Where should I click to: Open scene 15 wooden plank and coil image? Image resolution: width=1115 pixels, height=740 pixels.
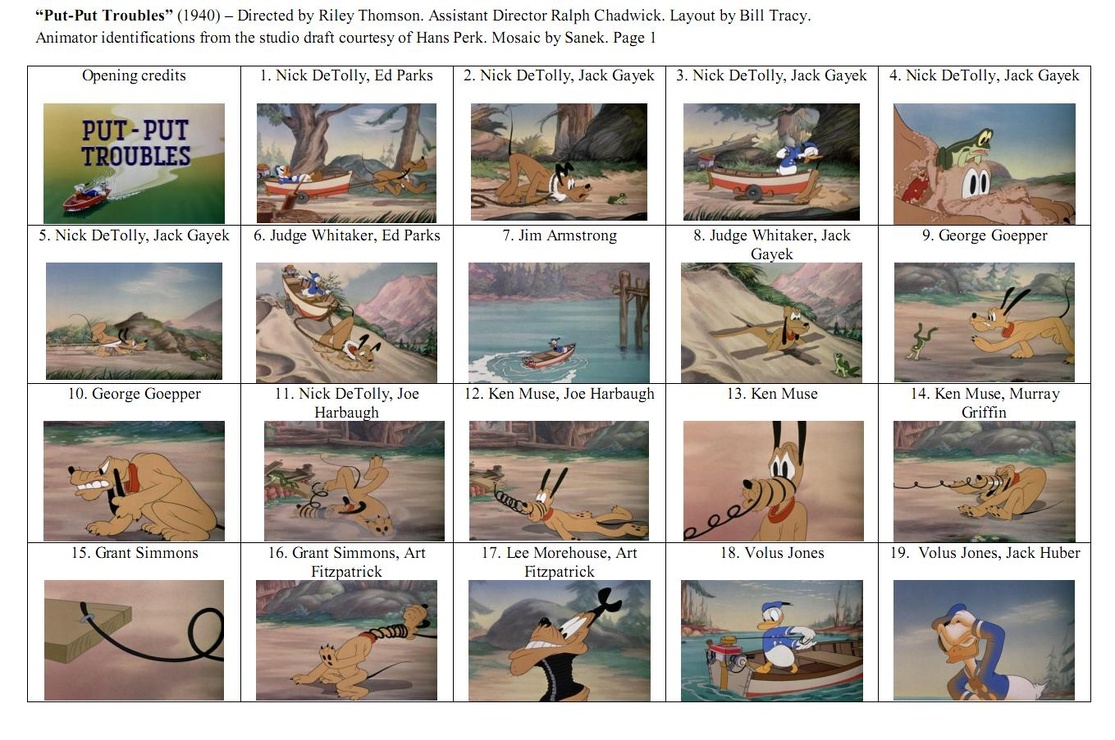pos(134,640)
